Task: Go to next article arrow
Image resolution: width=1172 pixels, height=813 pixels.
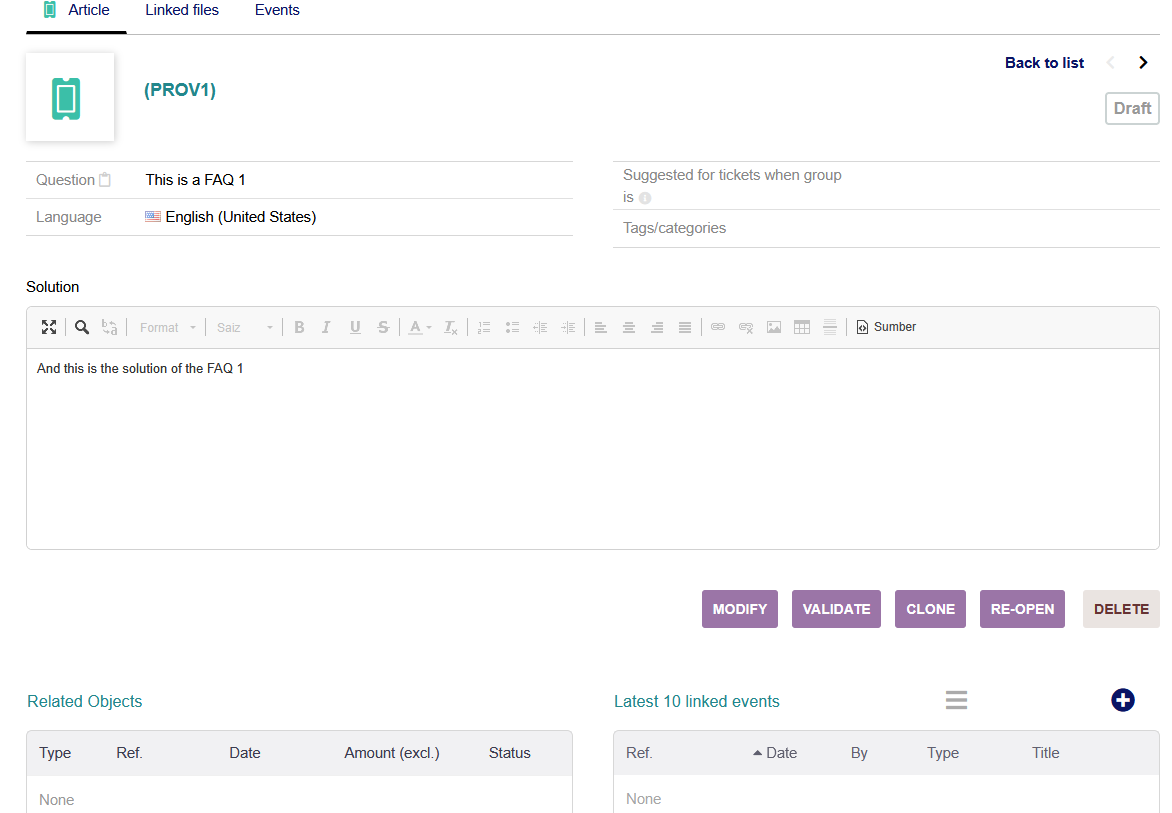Action: 1143,63
